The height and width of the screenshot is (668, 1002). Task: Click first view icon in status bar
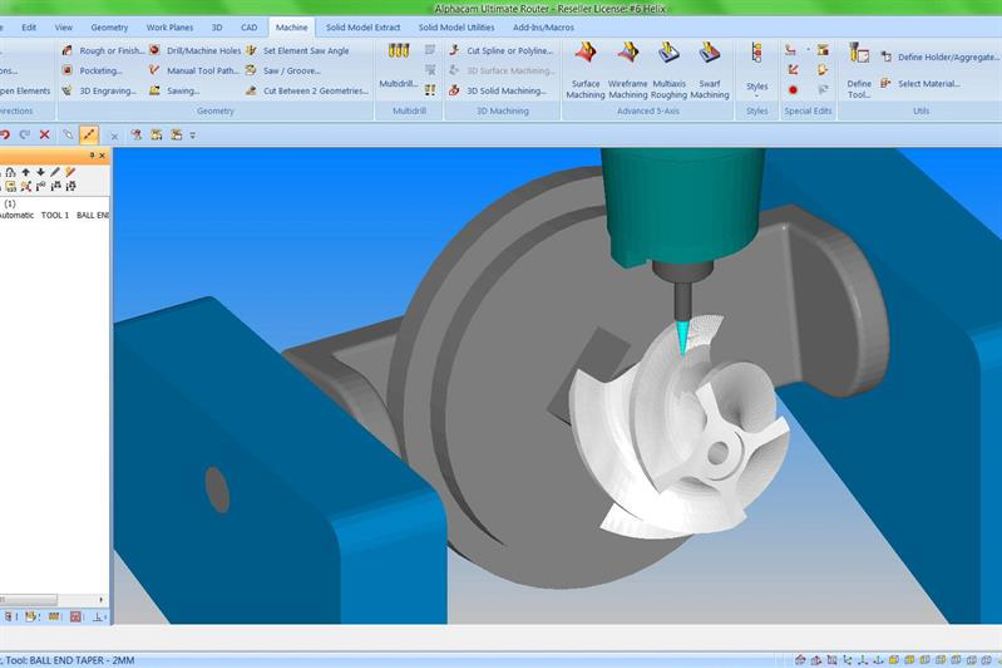tap(800, 660)
